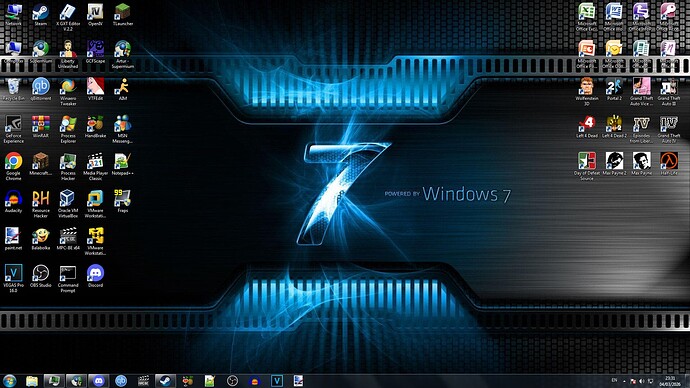
Task: Launch the Wolfenstein 3D shortcut
Action: pyautogui.click(x=587, y=92)
